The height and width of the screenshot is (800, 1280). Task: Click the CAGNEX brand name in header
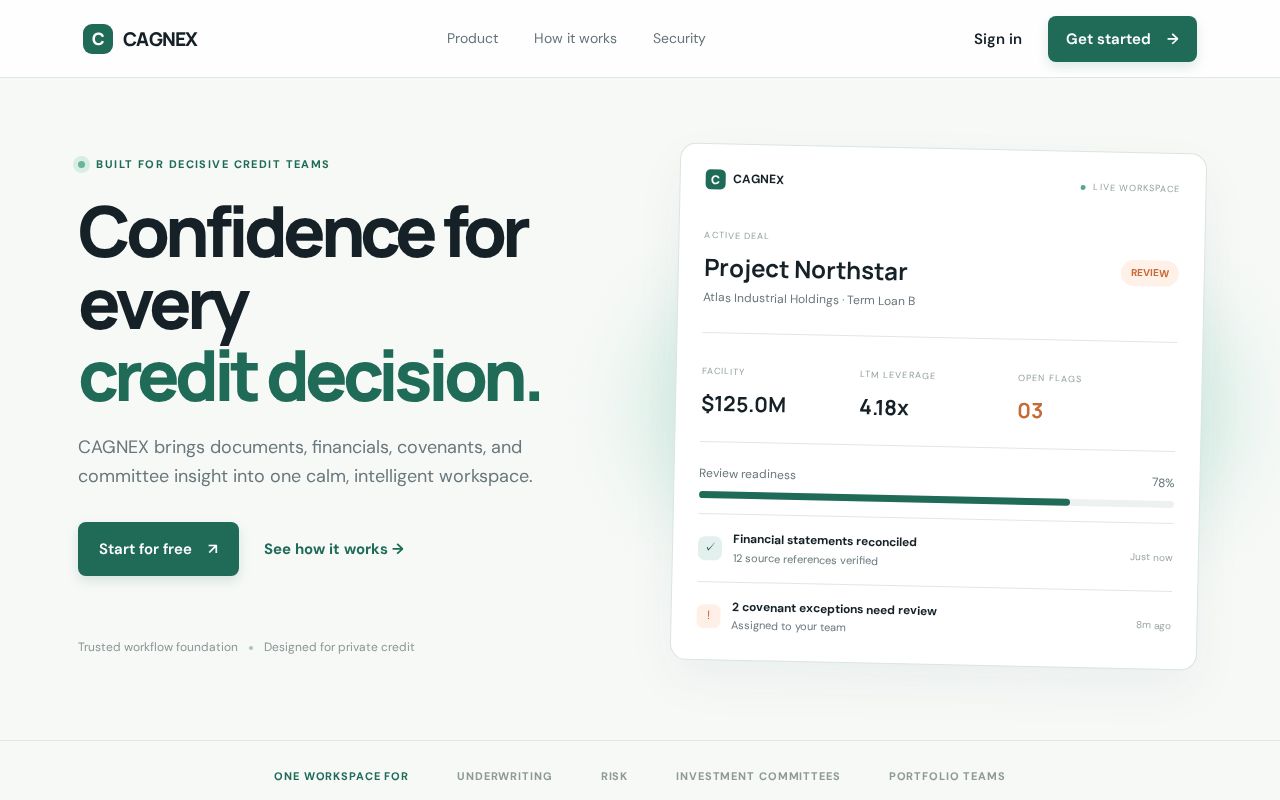point(160,39)
